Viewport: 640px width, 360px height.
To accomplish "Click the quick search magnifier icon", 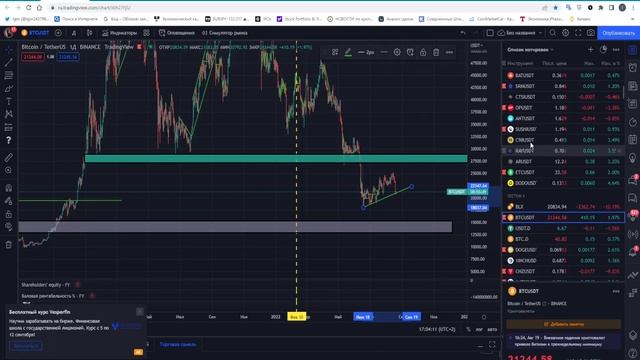I will (553, 33).
